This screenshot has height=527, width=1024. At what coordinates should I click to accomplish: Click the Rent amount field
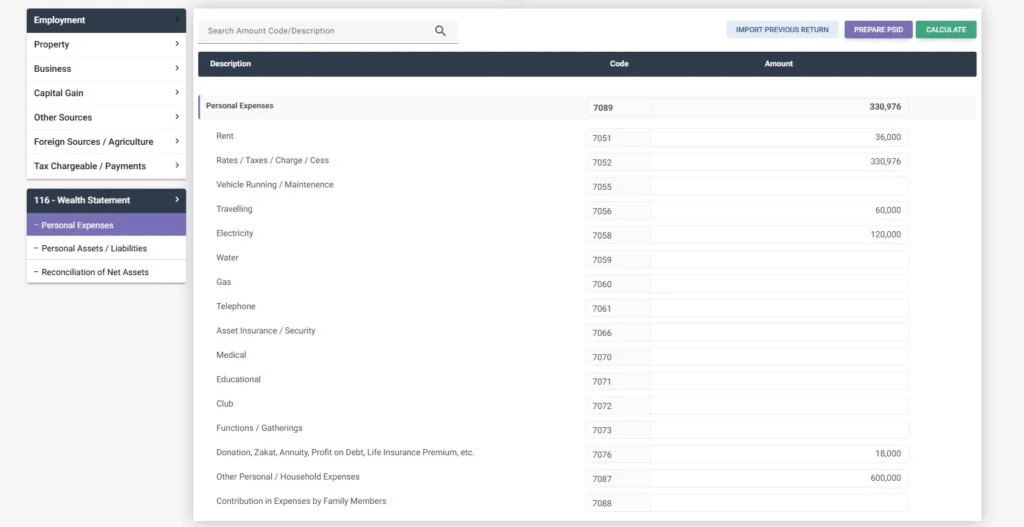[779, 138]
